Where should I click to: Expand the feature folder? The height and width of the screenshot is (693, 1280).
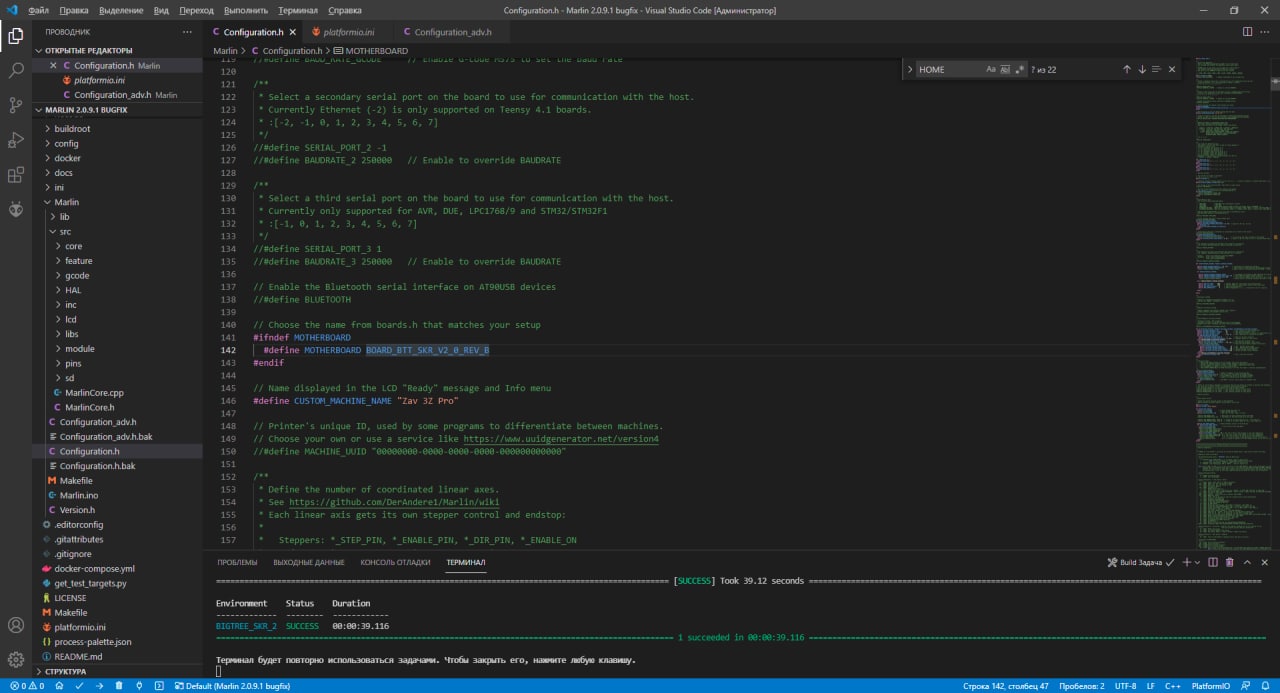click(117, 261)
